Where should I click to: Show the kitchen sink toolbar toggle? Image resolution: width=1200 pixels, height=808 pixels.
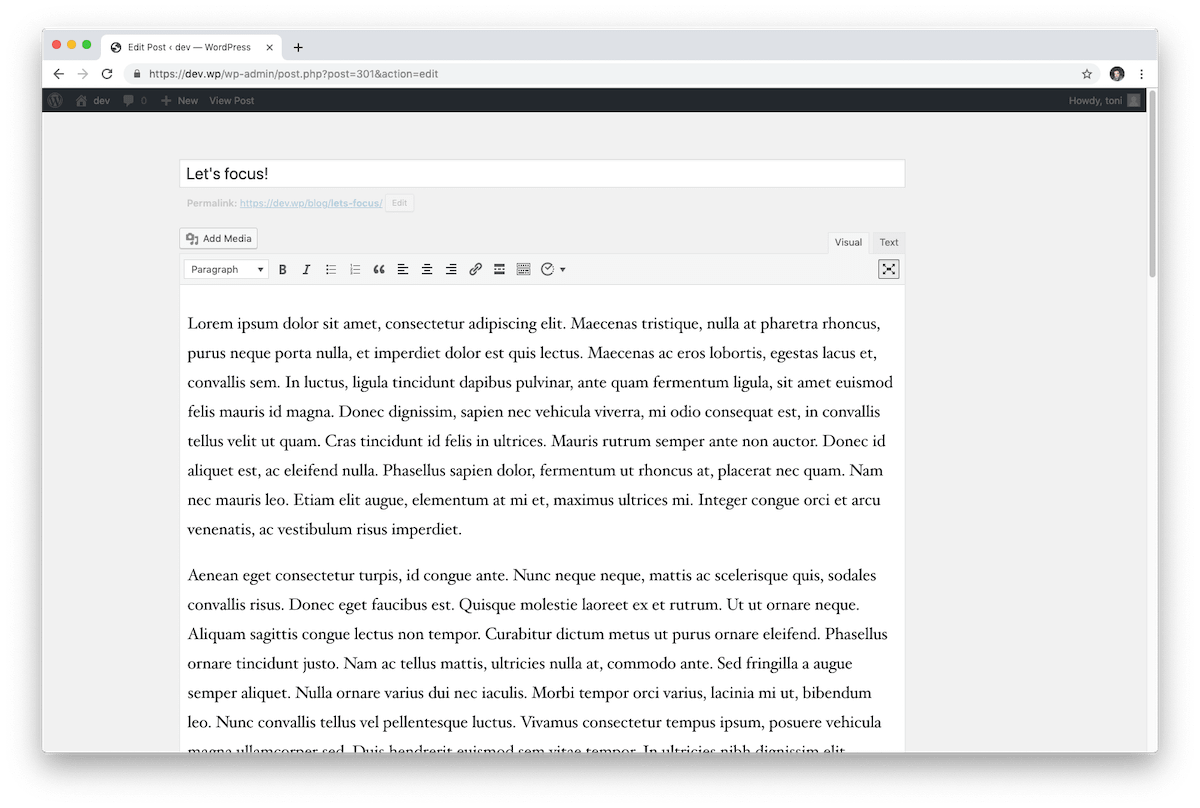pyautogui.click(x=523, y=269)
